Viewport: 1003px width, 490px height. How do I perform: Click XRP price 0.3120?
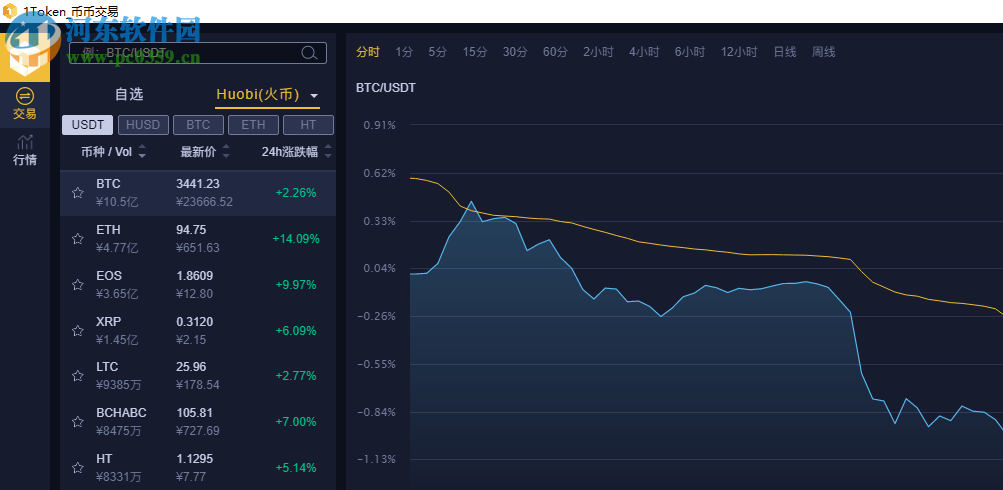coord(194,322)
